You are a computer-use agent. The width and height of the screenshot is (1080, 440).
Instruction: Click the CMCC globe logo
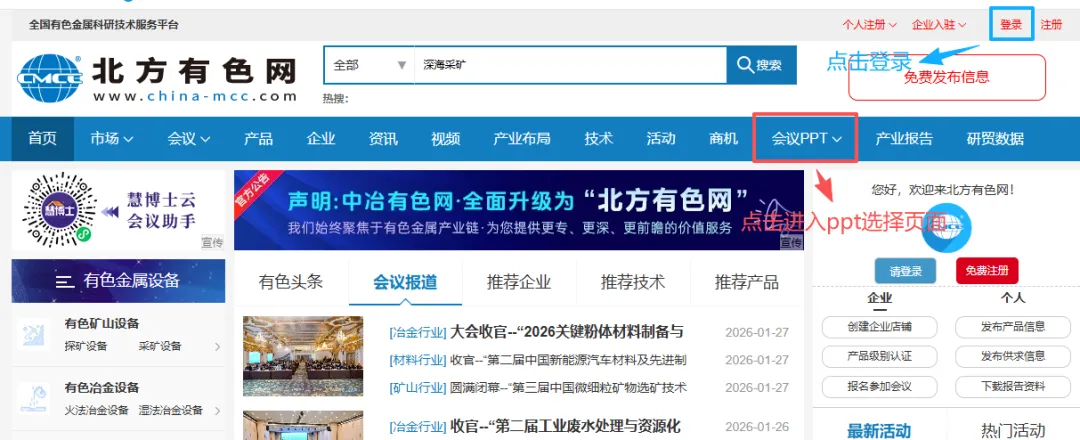pyautogui.click(x=50, y=78)
